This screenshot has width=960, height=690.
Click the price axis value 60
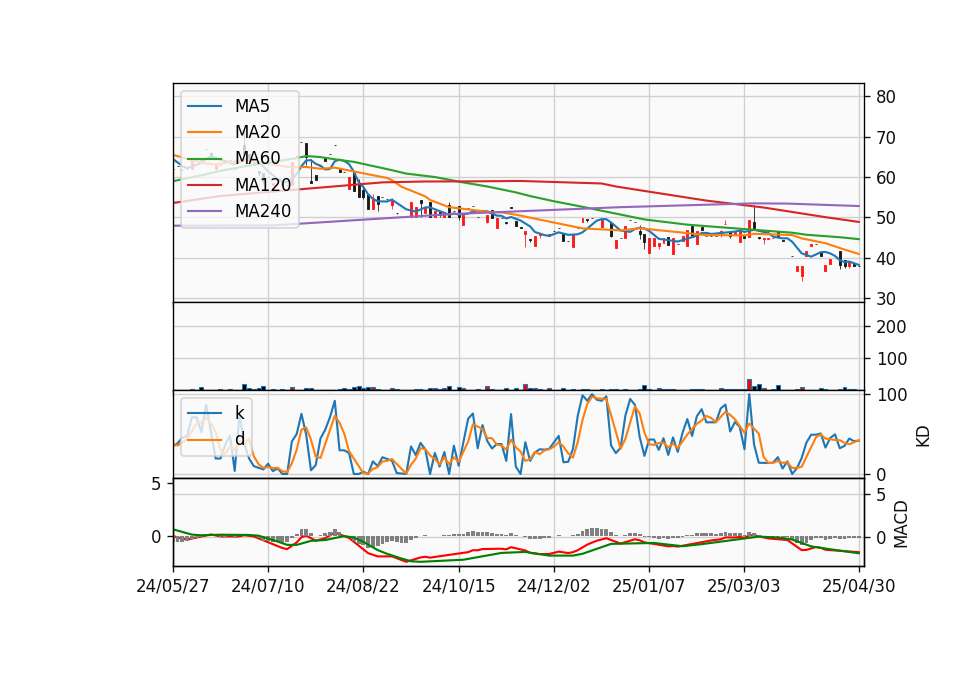[x=885, y=178]
